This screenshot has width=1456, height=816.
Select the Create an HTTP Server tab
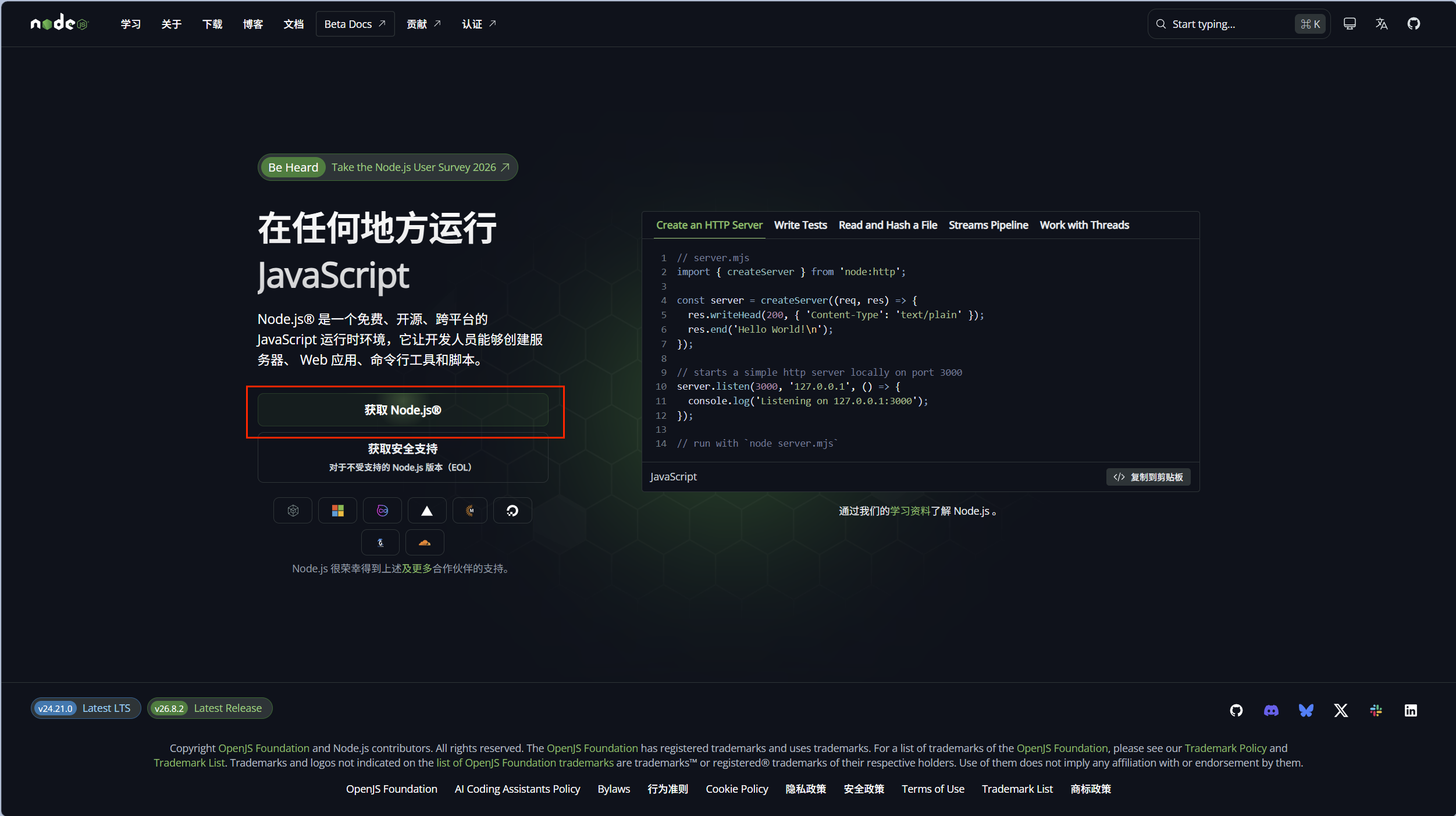pyautogui.click(x=709, y=225)
